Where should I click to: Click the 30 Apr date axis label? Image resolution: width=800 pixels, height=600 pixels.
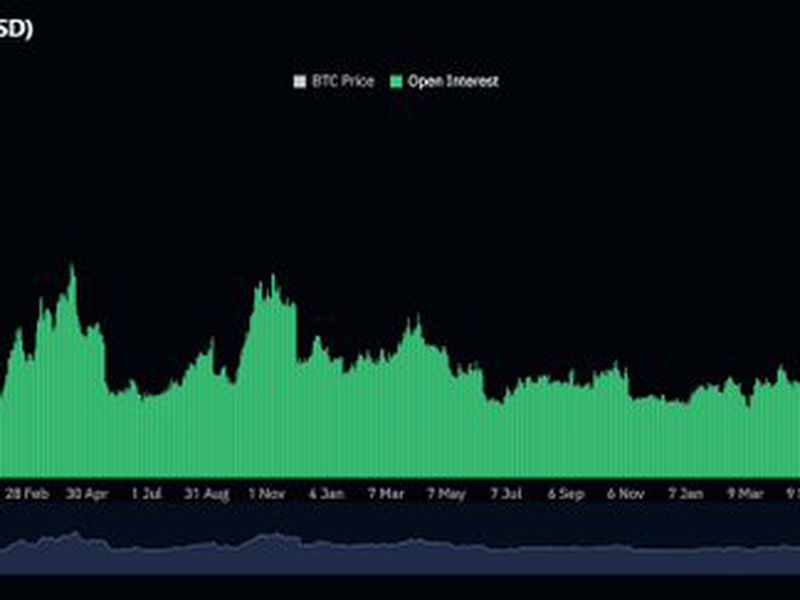(87, 493)
